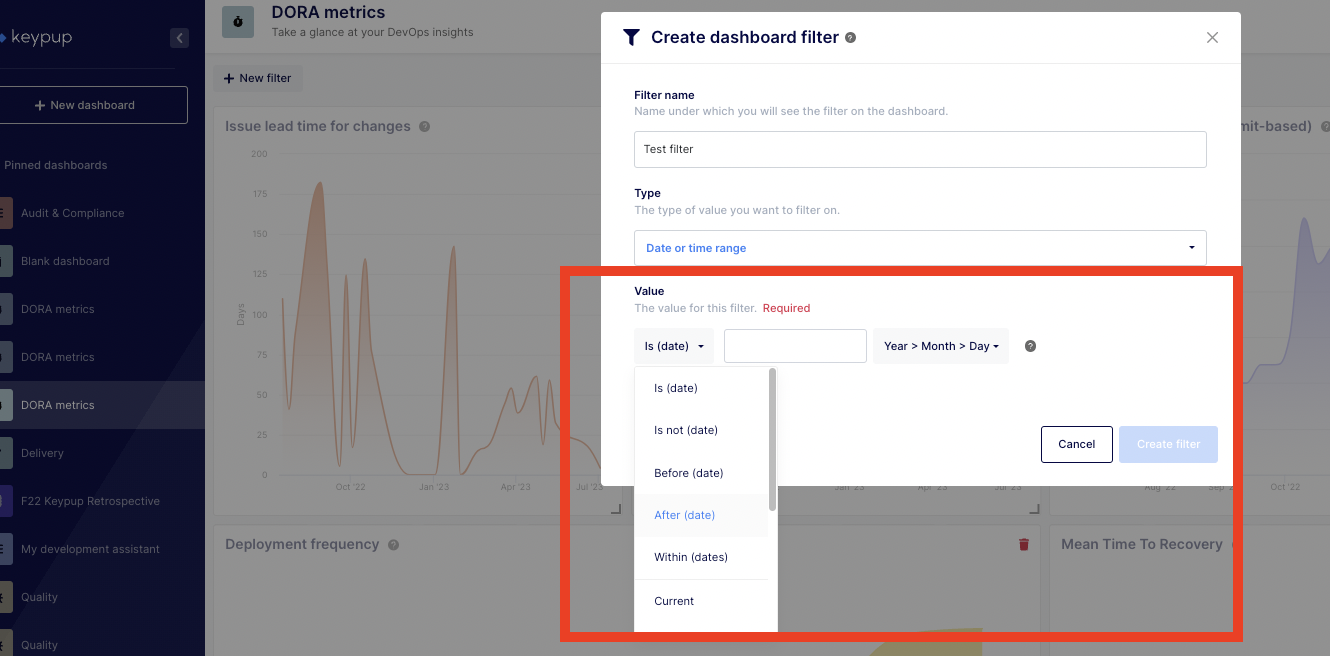Click the help icon next to "Issue lead time for changes"
The height and width of the screenshot is (656, 1330).
pos(424,127)
